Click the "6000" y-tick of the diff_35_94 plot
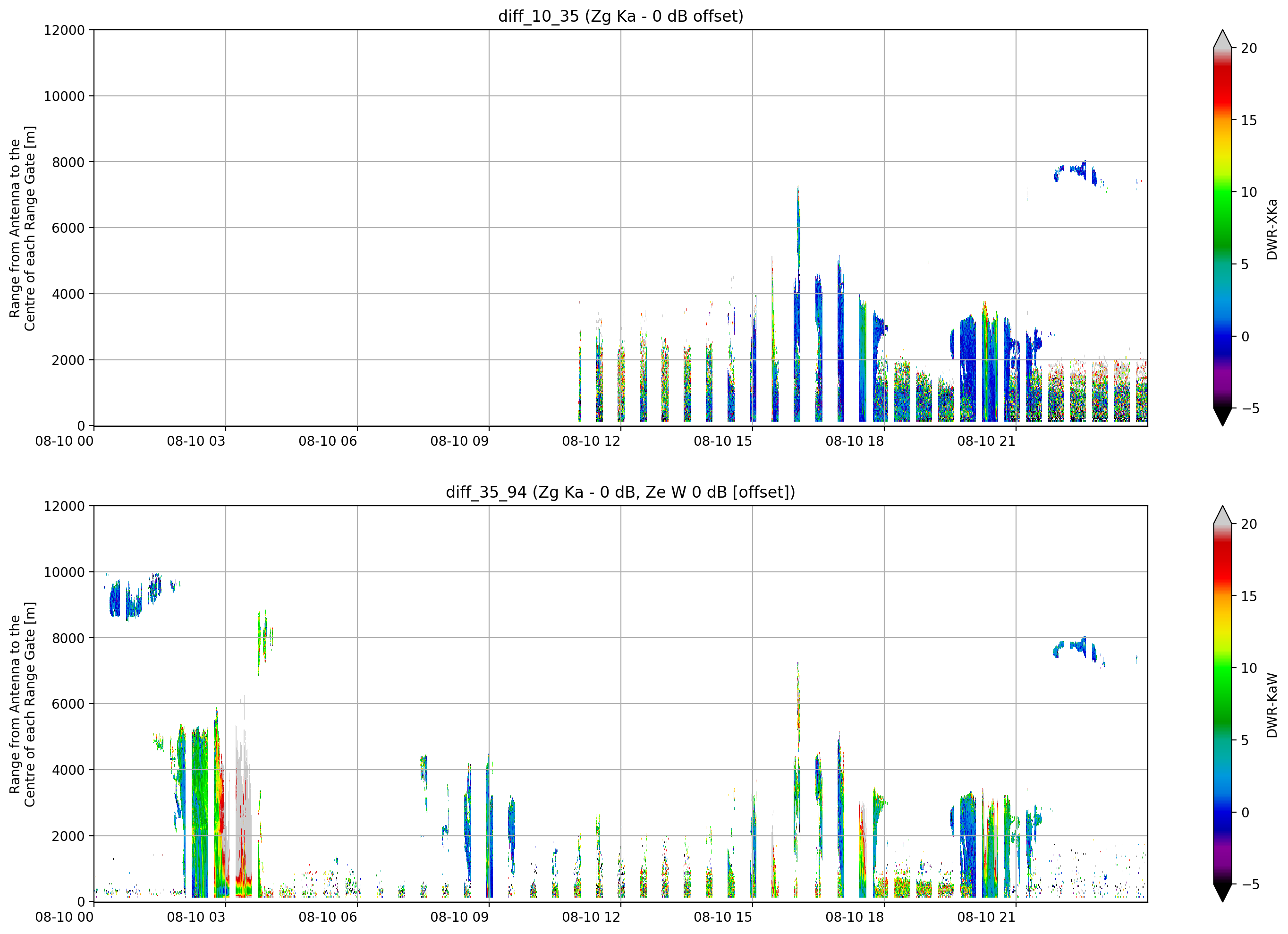 click(68, 704)
